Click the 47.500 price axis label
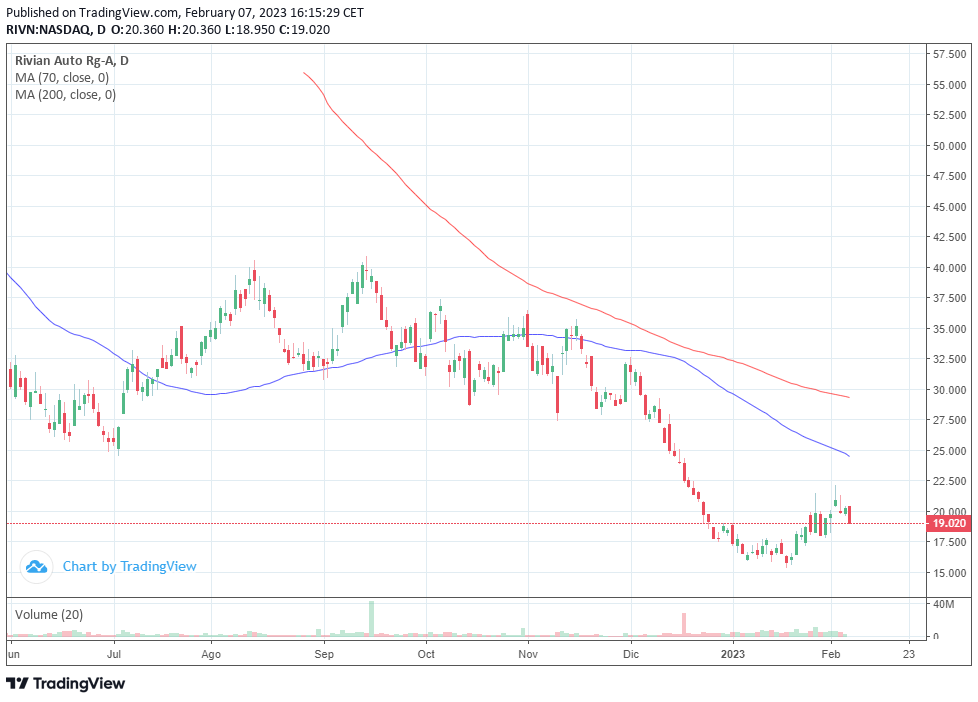Image resolution: width=978 pixels, height=702 pixels. (x=949, y=176)
